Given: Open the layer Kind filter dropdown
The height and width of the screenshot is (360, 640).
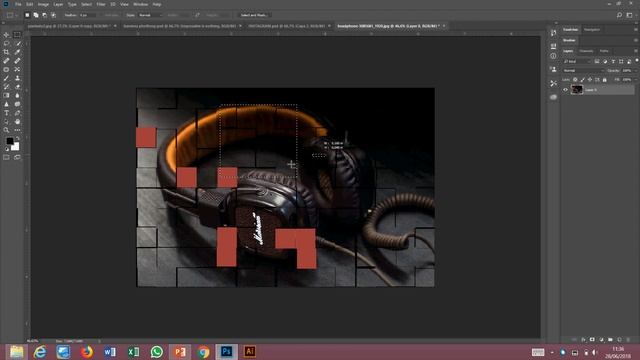Looking at the screenshot, I should [x=577, y=61].
